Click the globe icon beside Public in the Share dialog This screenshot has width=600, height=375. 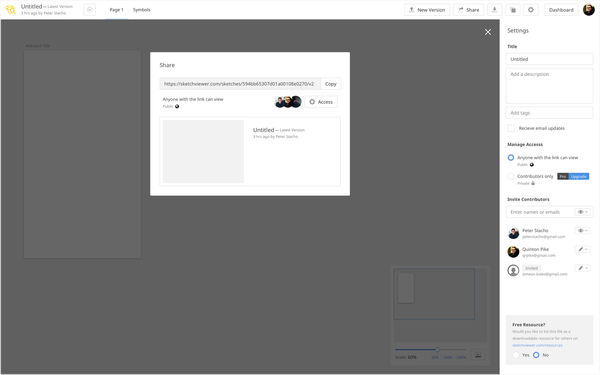pyautogui.click(x=177, y=106)
